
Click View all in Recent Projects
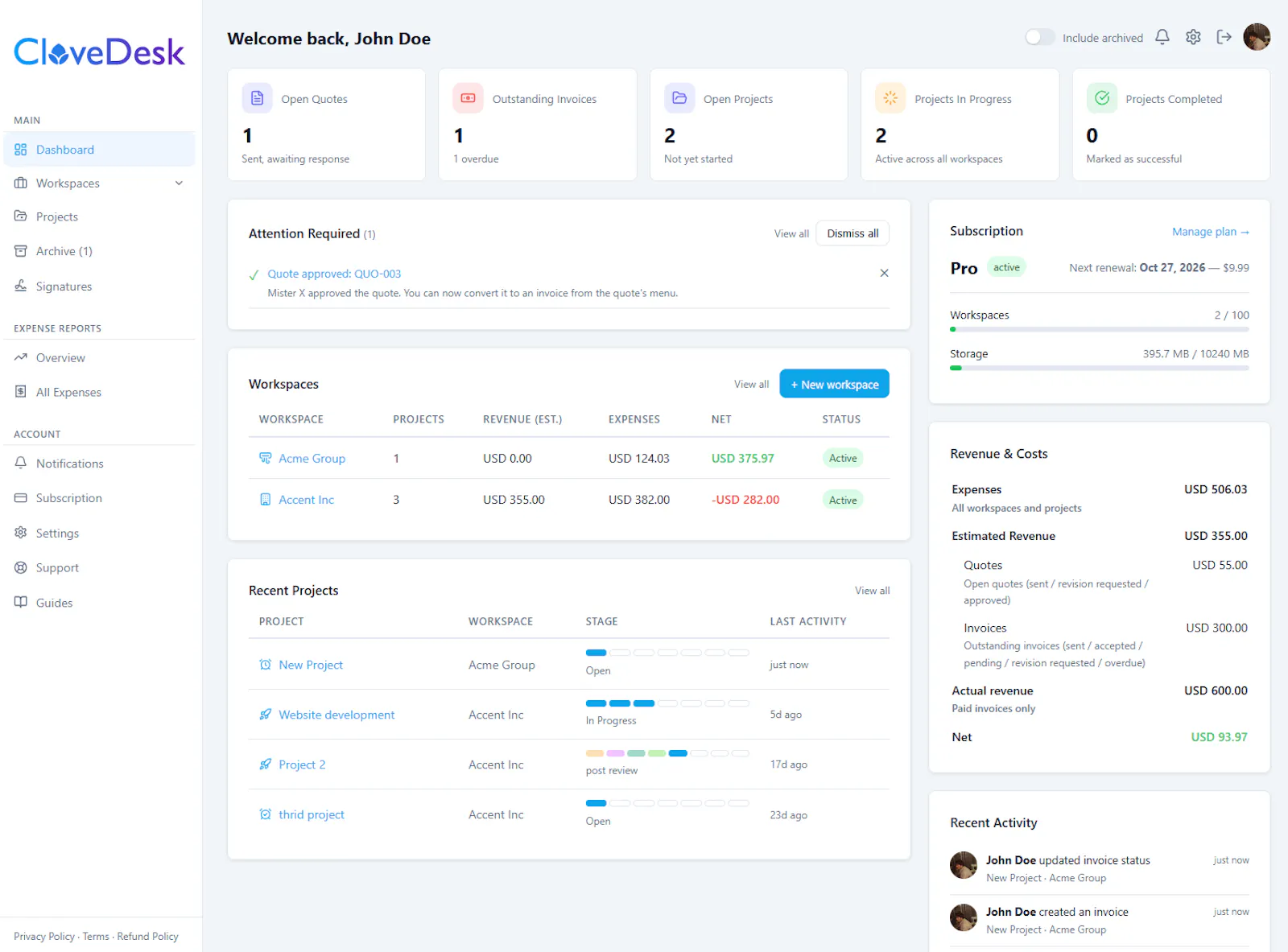click(x=872, y=591)
